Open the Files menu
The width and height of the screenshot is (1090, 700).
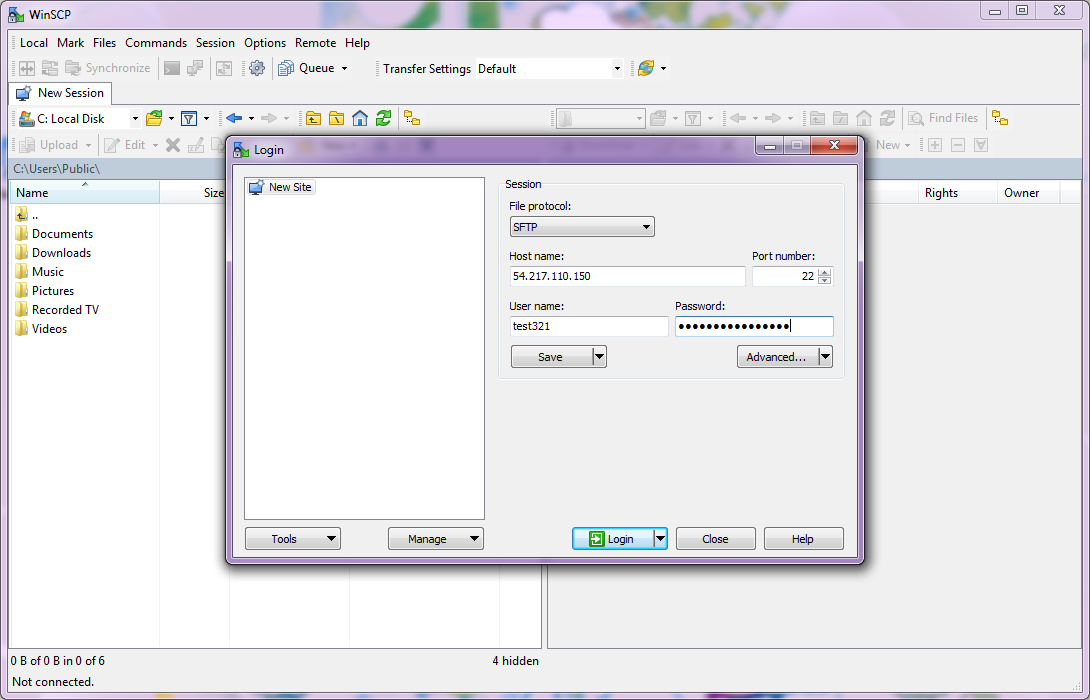coord(104,42)
